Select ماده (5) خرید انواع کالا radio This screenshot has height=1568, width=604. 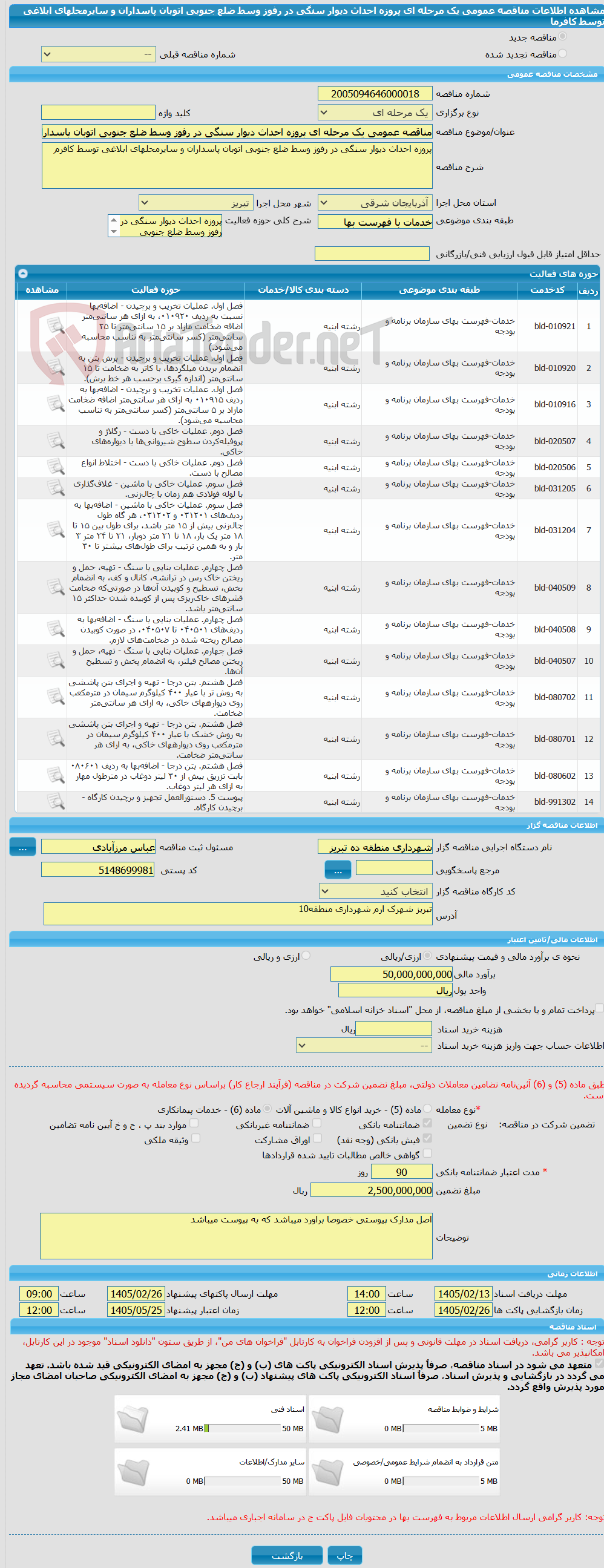click(x=427, y=1109)
